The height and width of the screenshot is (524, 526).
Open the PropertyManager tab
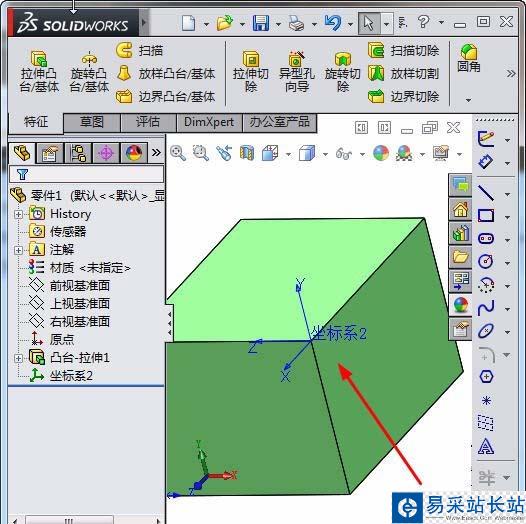point(50,153)
